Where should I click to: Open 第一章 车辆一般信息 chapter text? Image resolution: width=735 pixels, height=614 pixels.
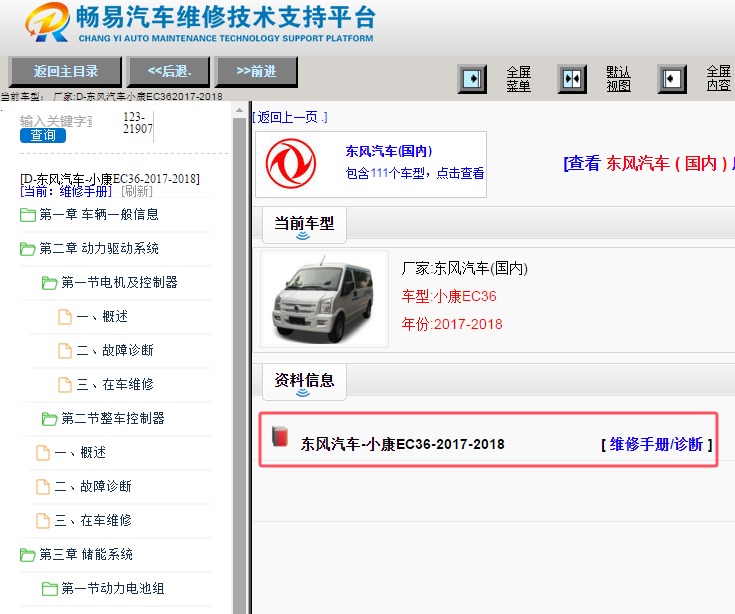click(99, 215)
